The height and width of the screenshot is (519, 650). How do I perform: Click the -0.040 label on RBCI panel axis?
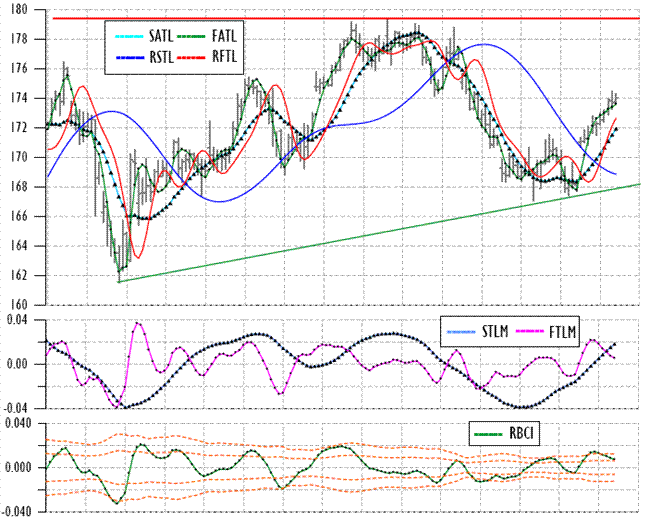pos(17,512)
